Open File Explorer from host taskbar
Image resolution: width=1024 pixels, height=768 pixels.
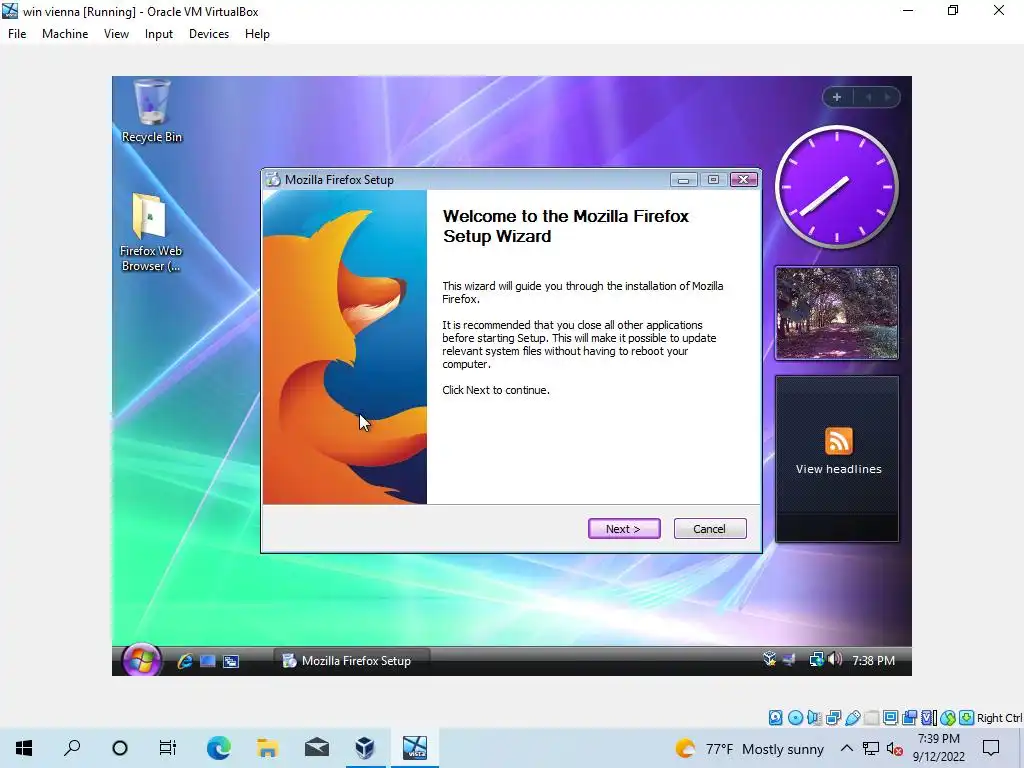267,748
